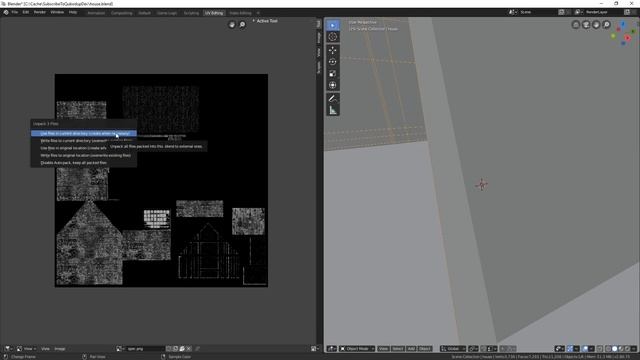Image resolution: width=640 pixels, height=360 pixels.
Task: Open the File menu
Action: [15, 12]
